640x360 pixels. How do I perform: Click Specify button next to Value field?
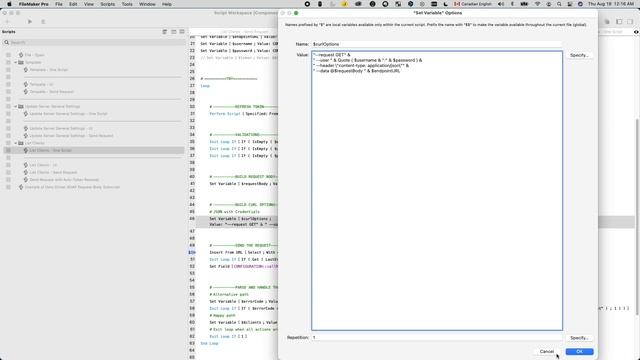point(579,55)
